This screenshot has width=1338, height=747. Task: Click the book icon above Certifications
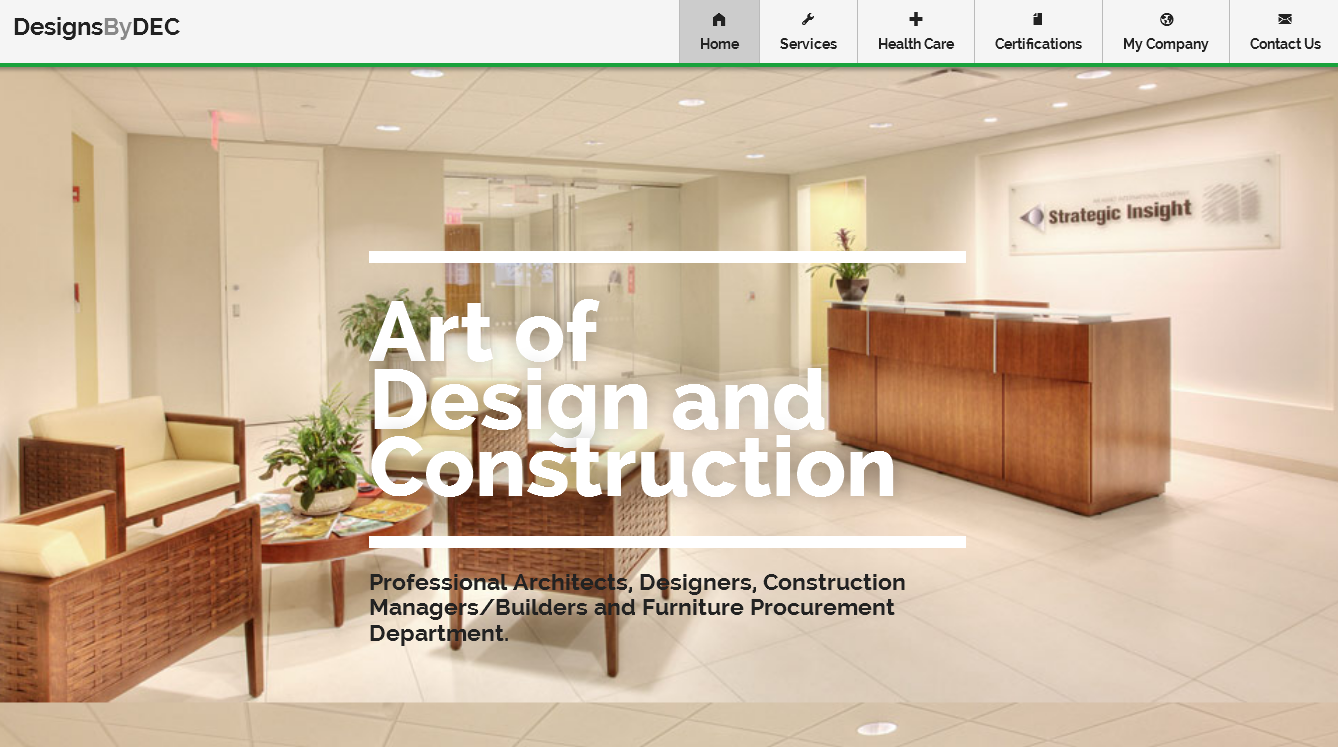coord(1038,19)
